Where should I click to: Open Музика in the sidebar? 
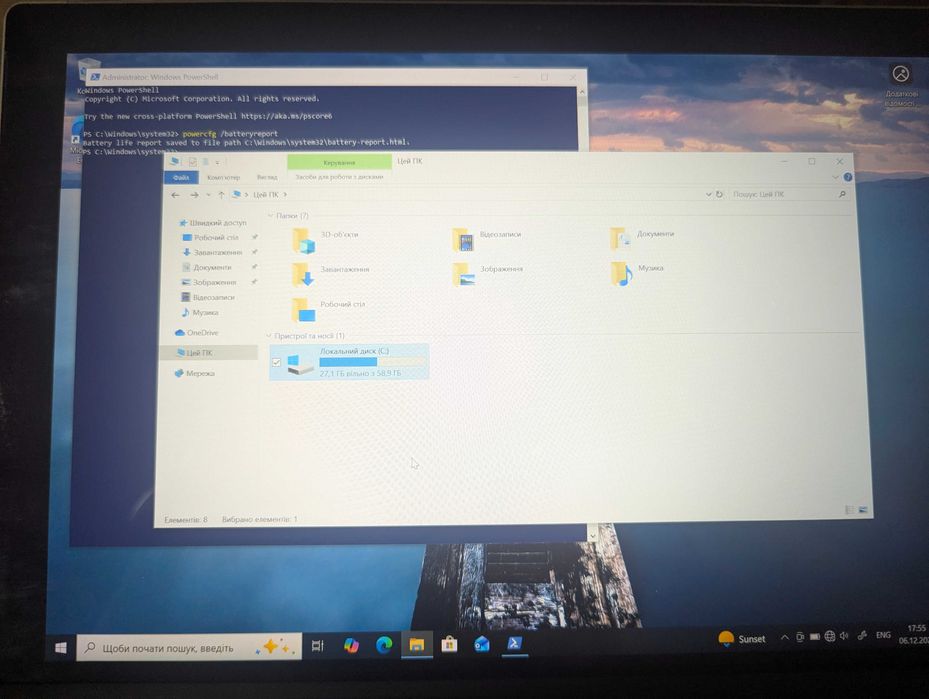point(200,312)
